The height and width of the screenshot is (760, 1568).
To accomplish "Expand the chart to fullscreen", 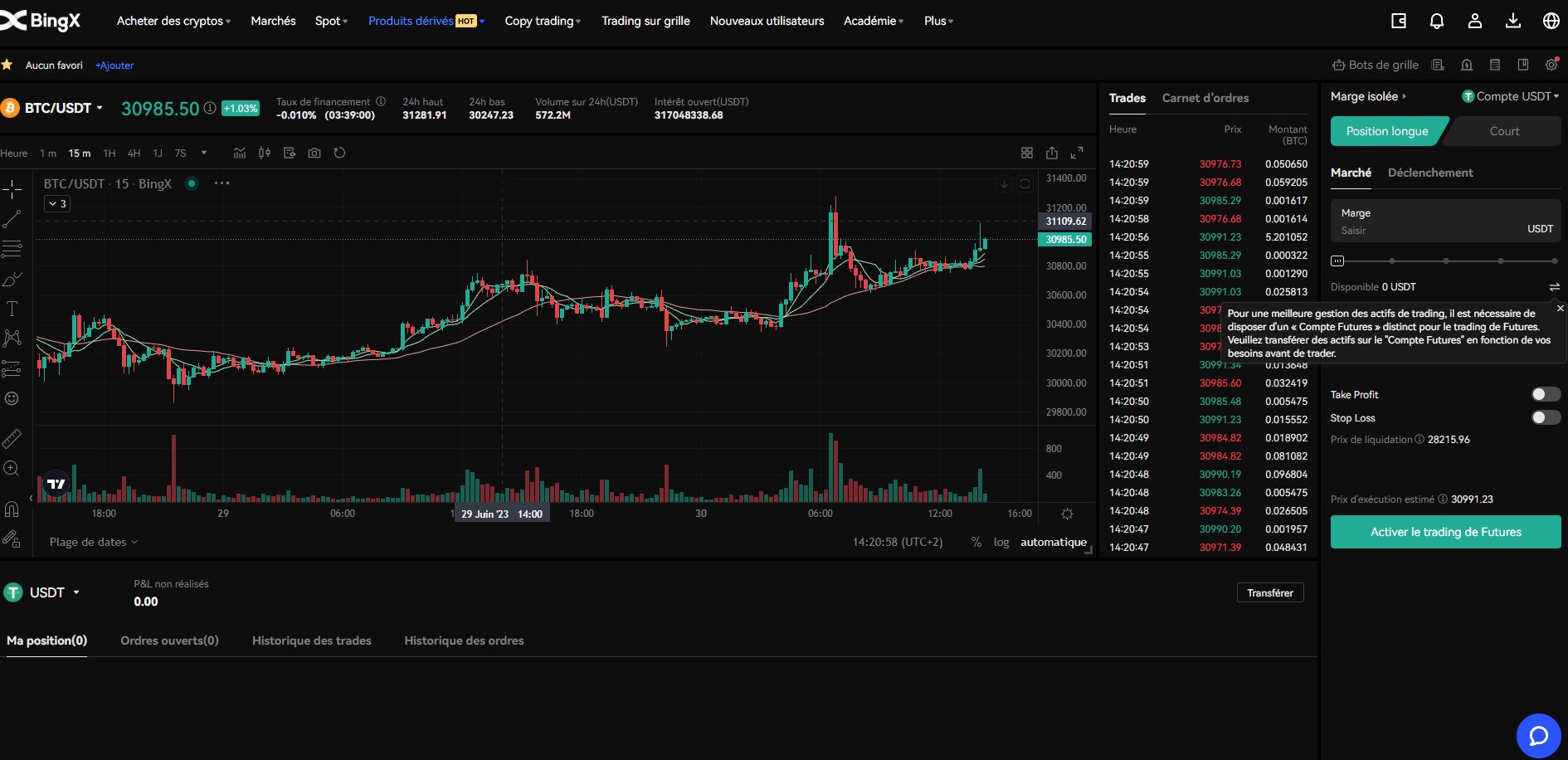I will click(x=1077, y=153).
